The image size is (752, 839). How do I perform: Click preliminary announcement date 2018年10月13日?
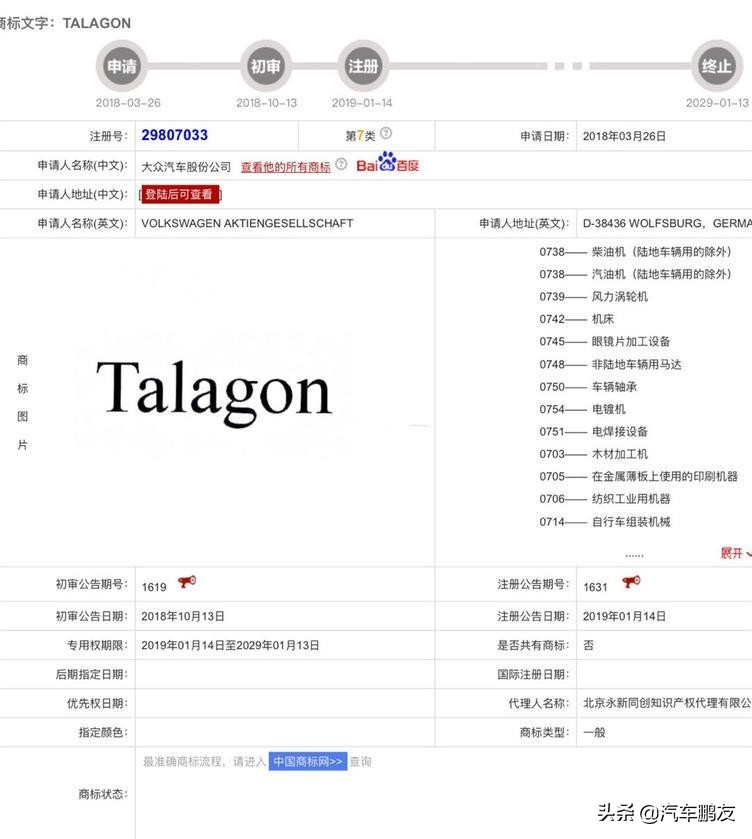[x=183, y=616]
